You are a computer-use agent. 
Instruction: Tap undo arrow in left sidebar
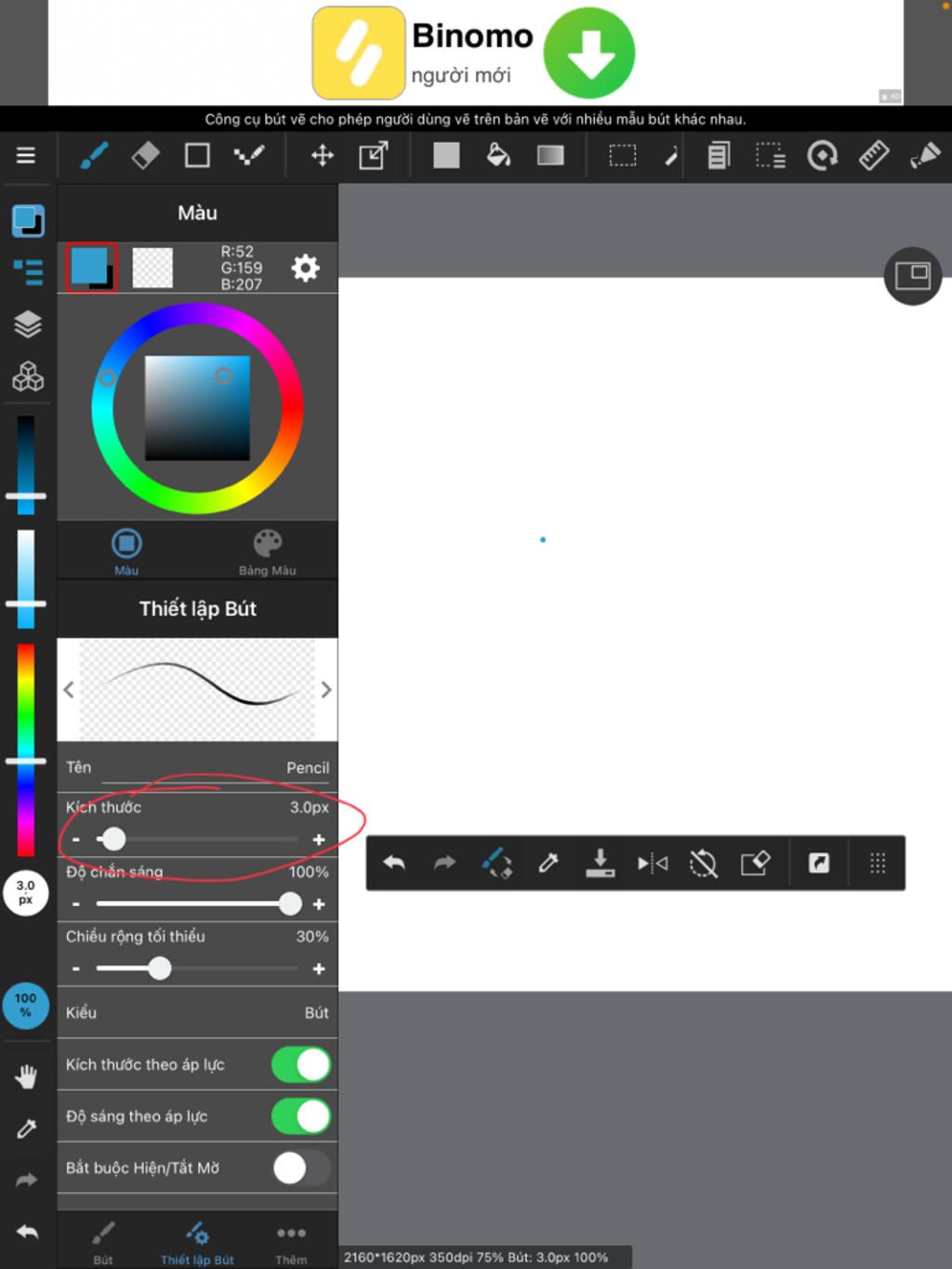(x=27, y=1232)
